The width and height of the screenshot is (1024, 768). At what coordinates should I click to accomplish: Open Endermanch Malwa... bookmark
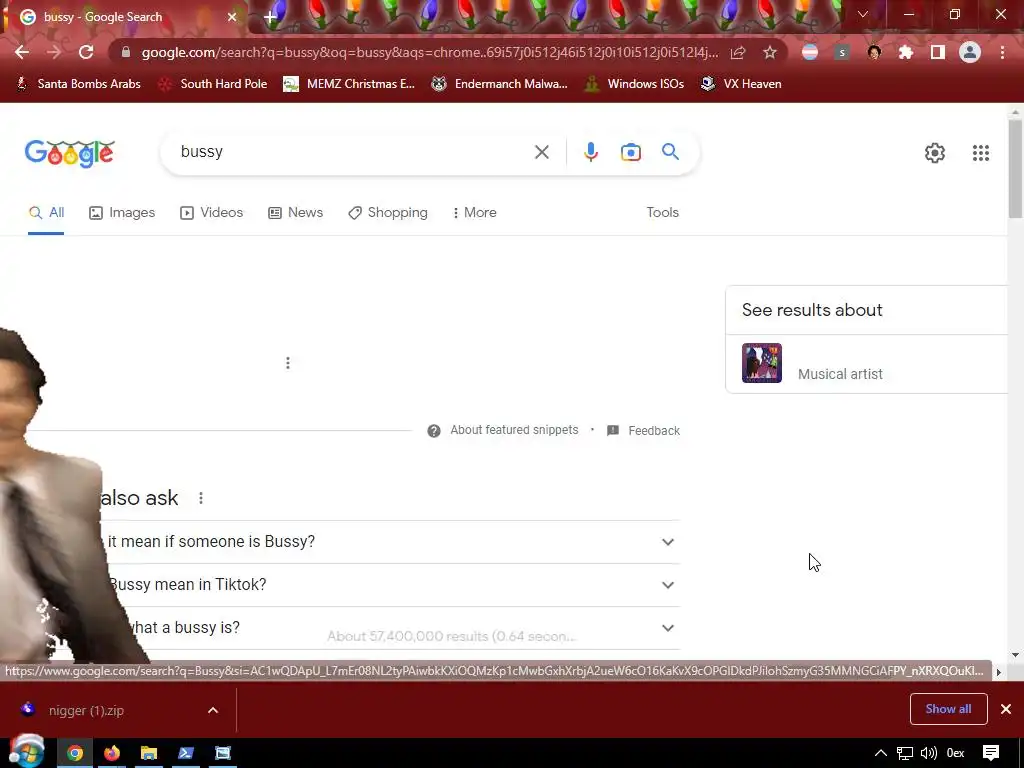coord(499,84)
